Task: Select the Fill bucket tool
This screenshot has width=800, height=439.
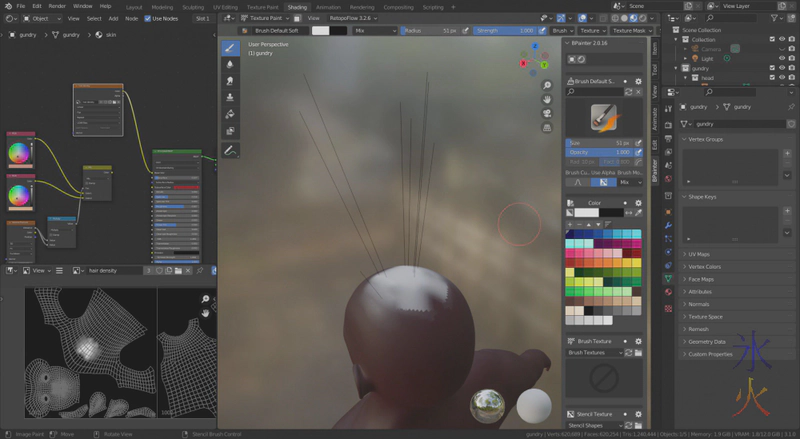Action: coord(230,114)
